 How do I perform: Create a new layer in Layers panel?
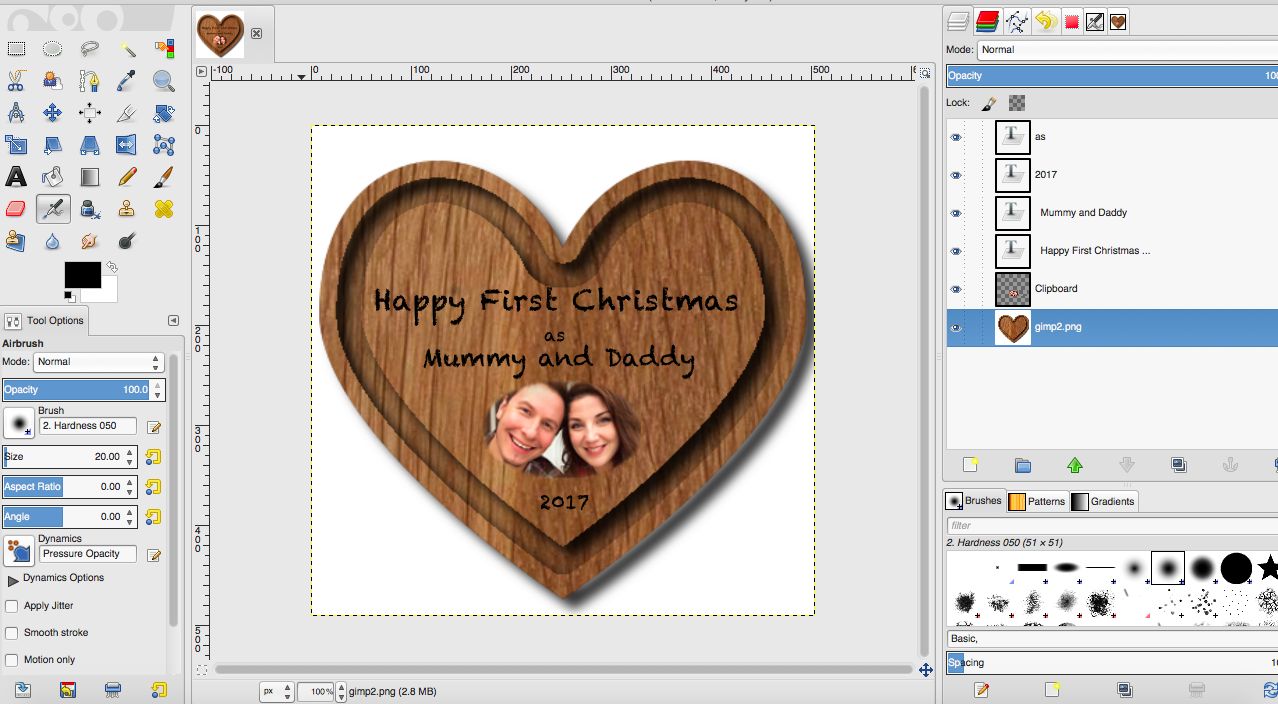(970, 465)
